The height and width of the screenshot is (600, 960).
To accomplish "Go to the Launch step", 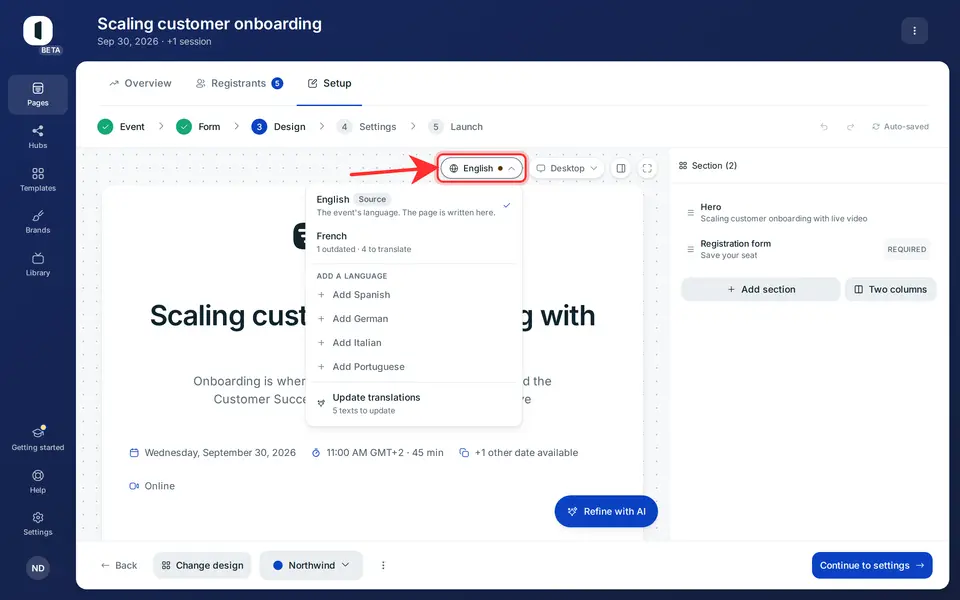I will pyautogui.click(x=456, y=127).
